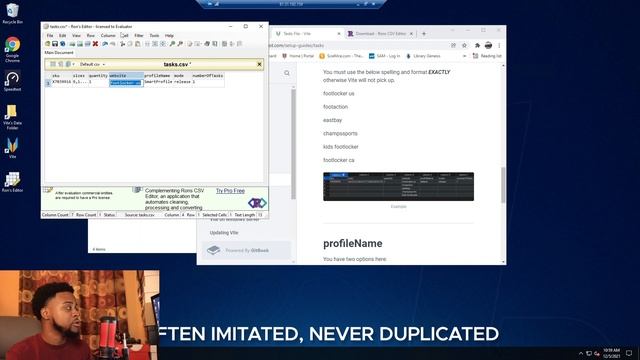Select Vite's Data Folder on the desktop
The width and height of the screenshot is (640, 360).
click(x=12, y=117)
